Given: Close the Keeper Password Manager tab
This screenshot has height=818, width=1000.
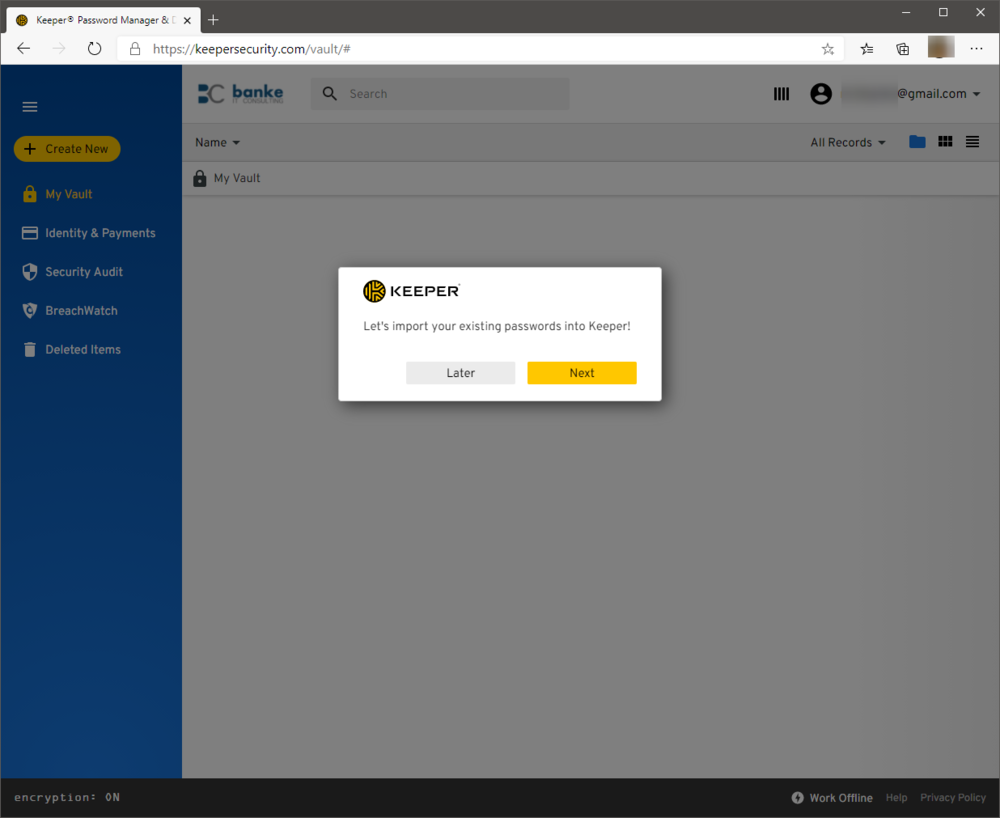Looking at the screenshot, I should 187,20.
